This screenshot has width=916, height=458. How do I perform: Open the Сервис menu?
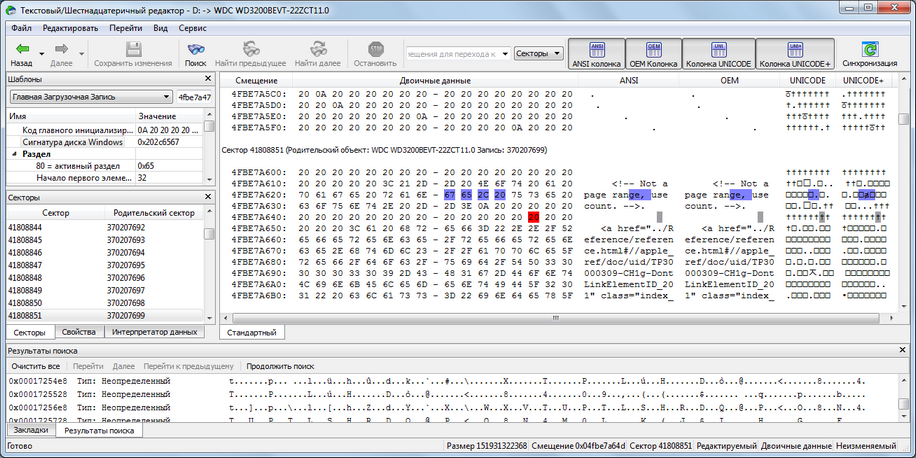coord(192,27)
